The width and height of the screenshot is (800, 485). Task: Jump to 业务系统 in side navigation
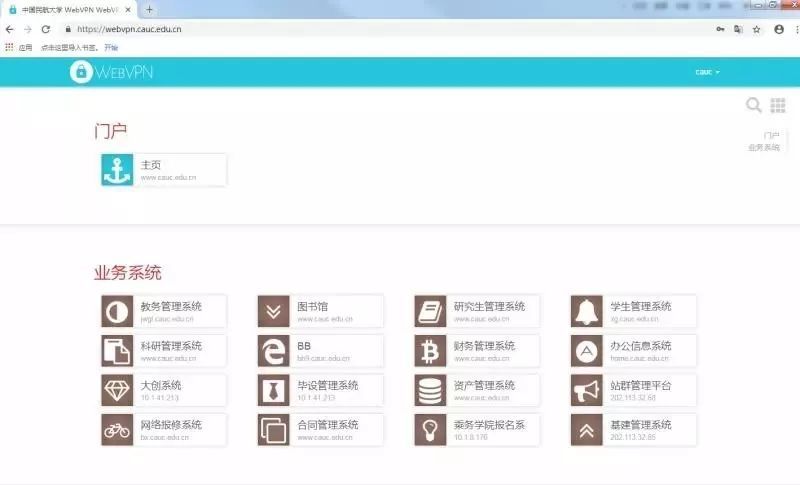(764, 147)
